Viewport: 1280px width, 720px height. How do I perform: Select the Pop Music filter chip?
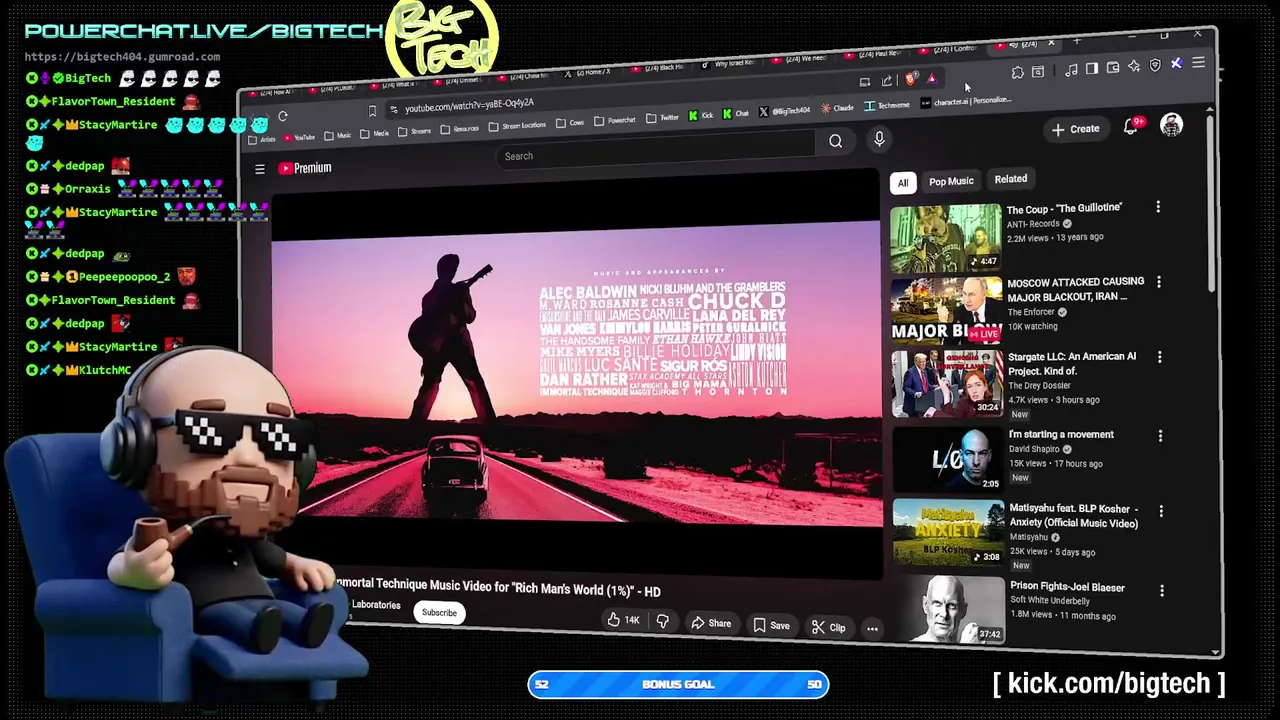click(951, 181)
